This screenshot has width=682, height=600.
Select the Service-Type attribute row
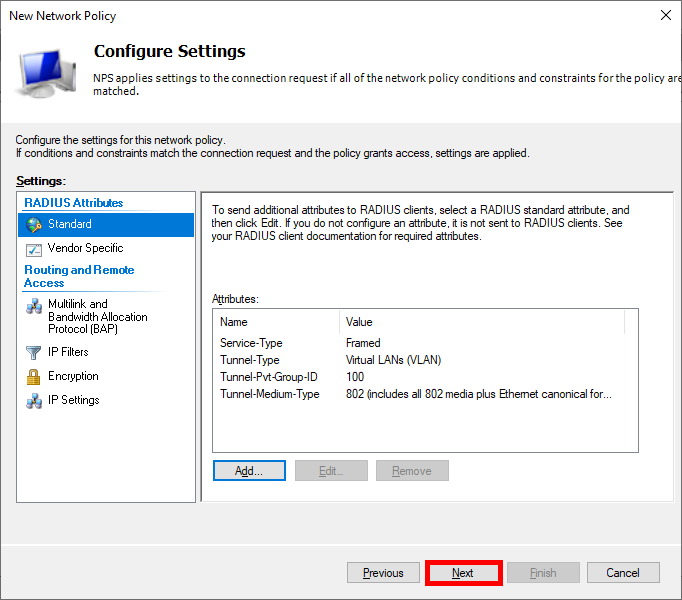click(251, 343)
